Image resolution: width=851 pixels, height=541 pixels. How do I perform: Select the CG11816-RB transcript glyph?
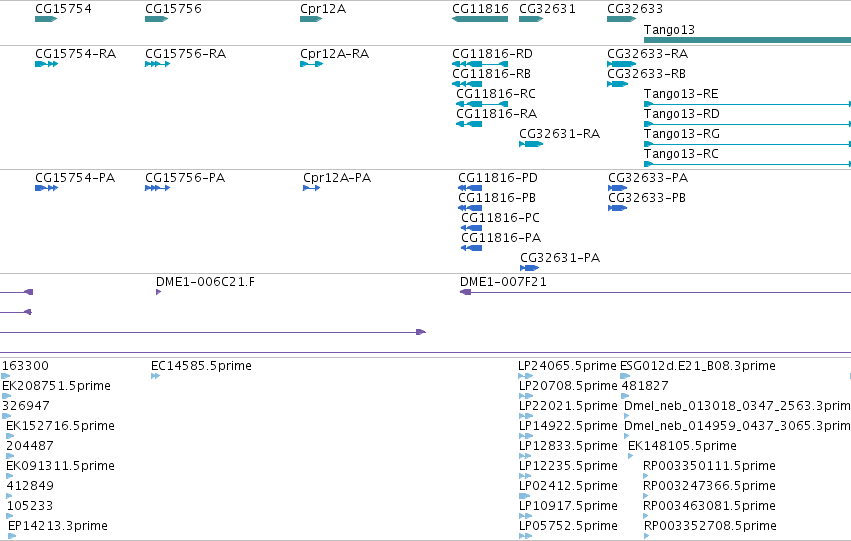click(x=467, y=84)
